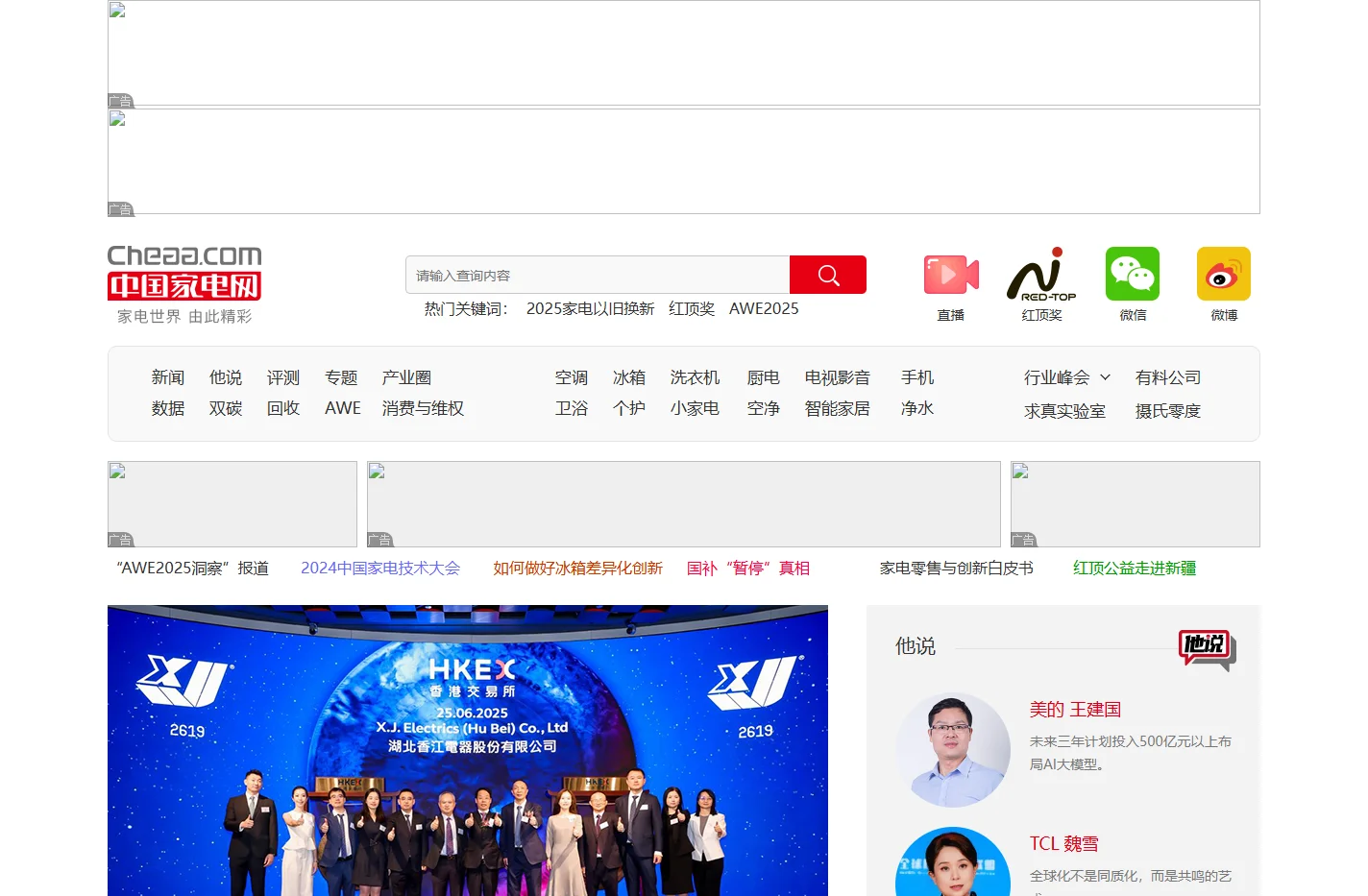Click 美的 王建国 portrait photo
Image resolution: width=1368 pixels, height=896 pixels.
tap(953, 750)
